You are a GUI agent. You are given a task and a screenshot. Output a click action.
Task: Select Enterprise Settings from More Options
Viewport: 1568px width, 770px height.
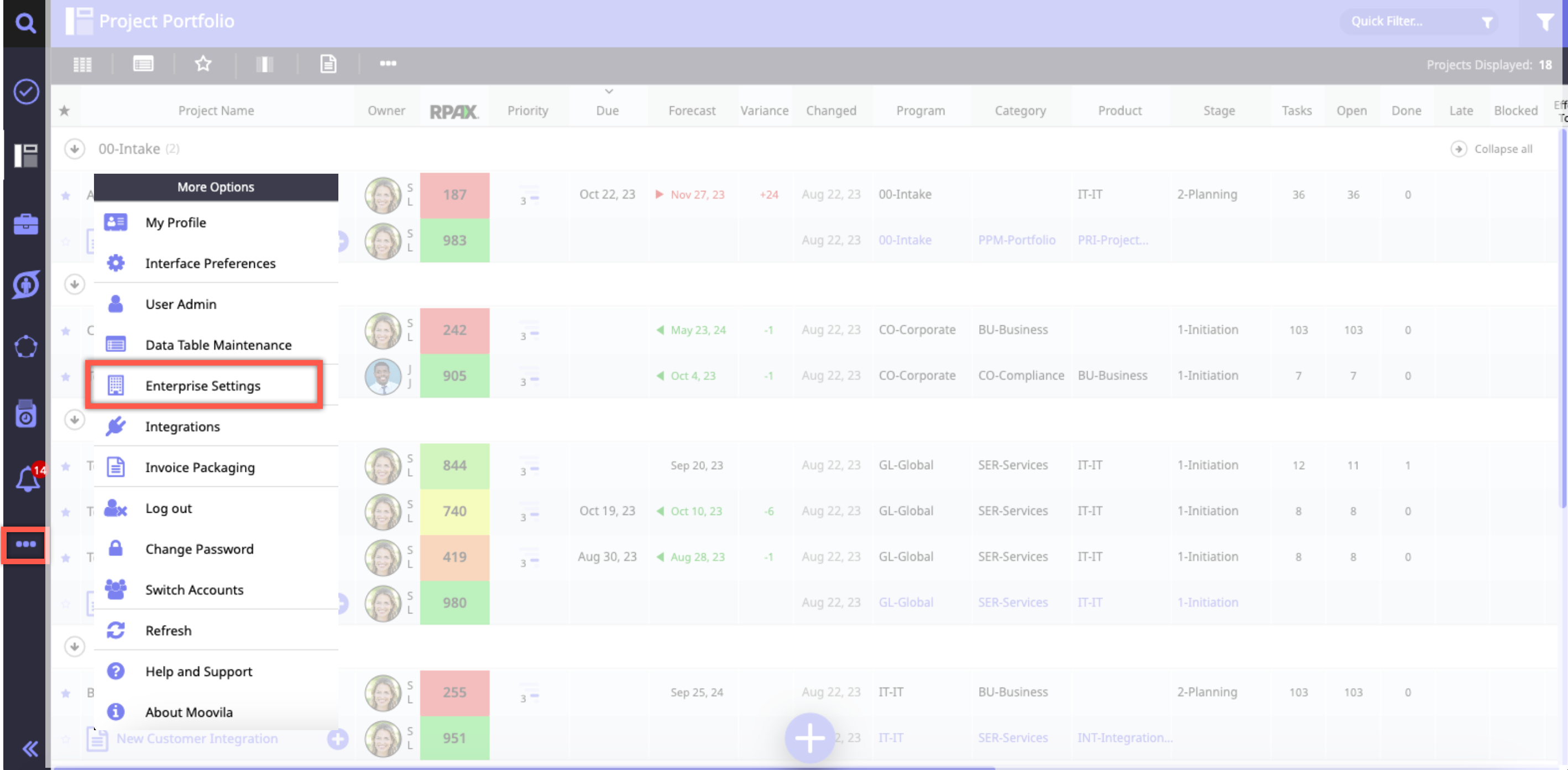203,386
